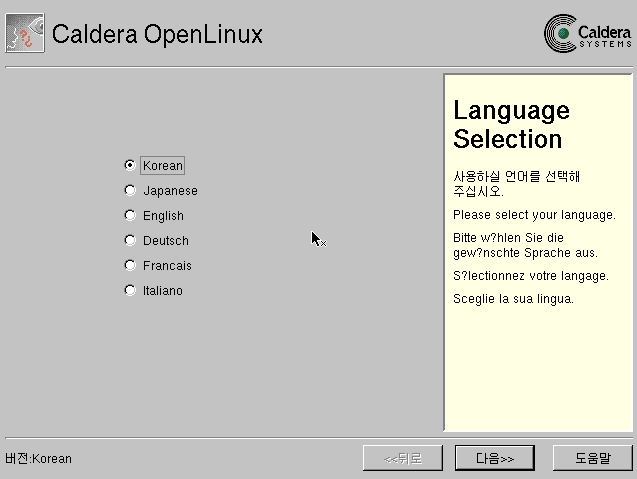Open help with the 도움말 button
Viewport: 637px width, 479px height.
pos(592,458)
